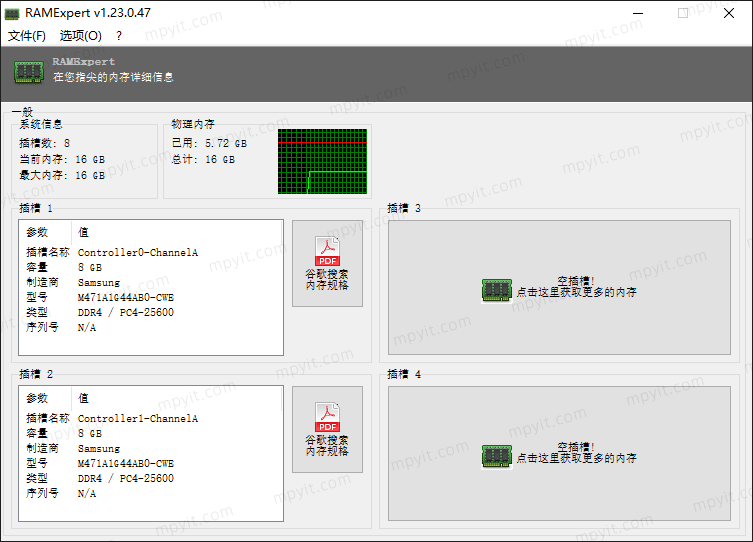Select slot 1 序列号 row
This screenshot has width=753, height=542.
click(151, 327)
